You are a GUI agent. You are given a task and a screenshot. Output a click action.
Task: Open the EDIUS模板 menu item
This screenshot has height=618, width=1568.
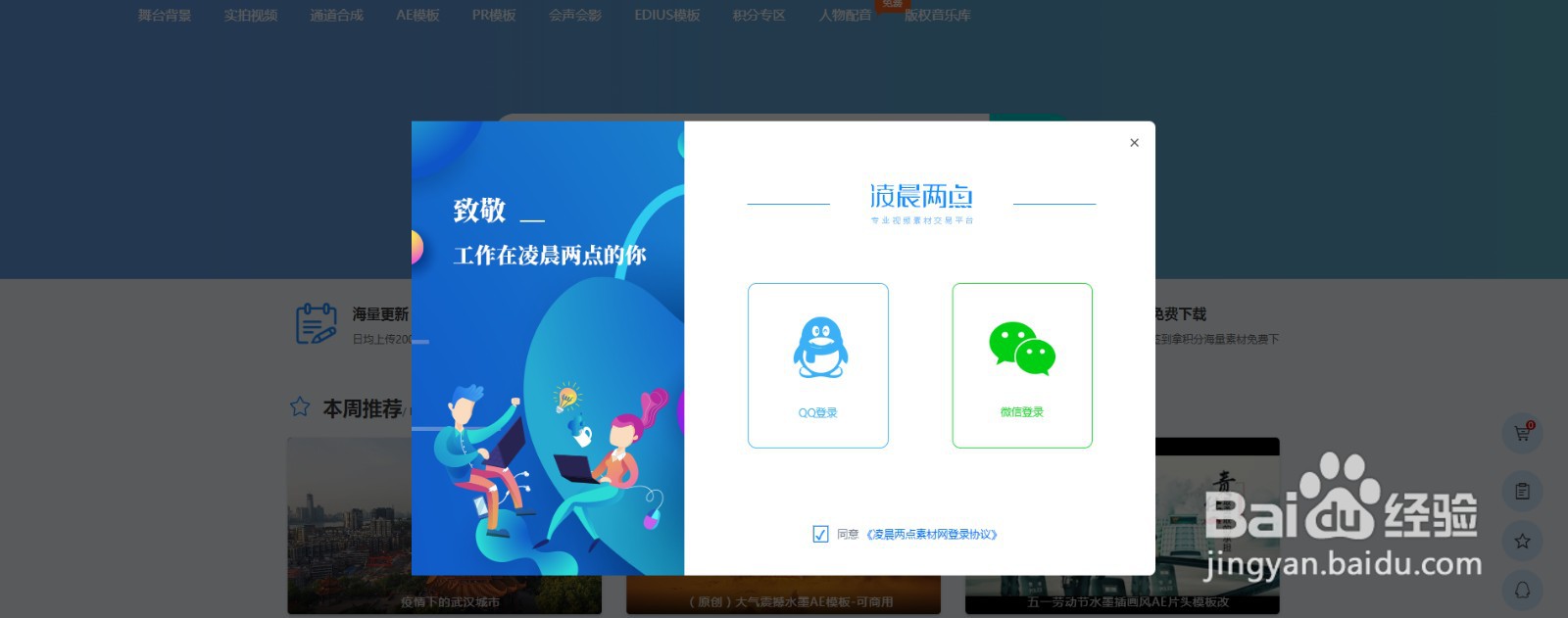[x=667, y=16]
